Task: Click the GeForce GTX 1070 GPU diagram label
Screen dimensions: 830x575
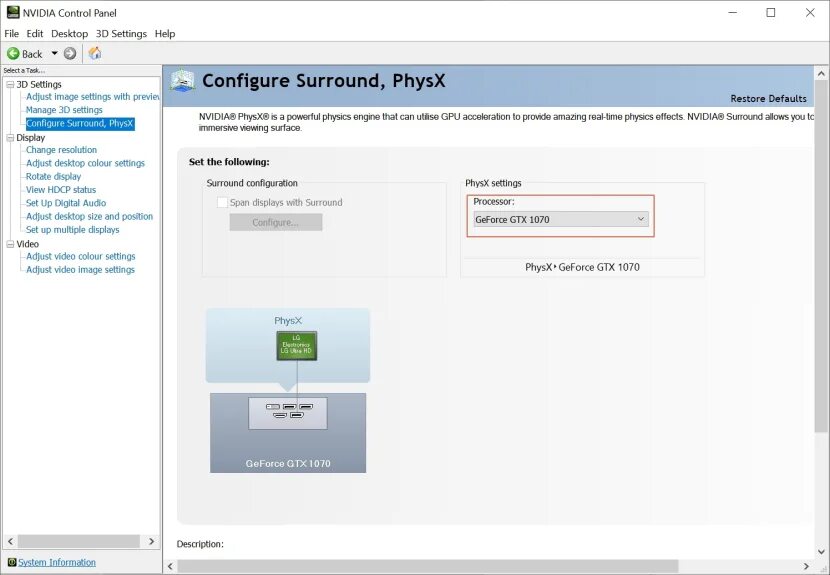Action: click(x=288, y=463)
